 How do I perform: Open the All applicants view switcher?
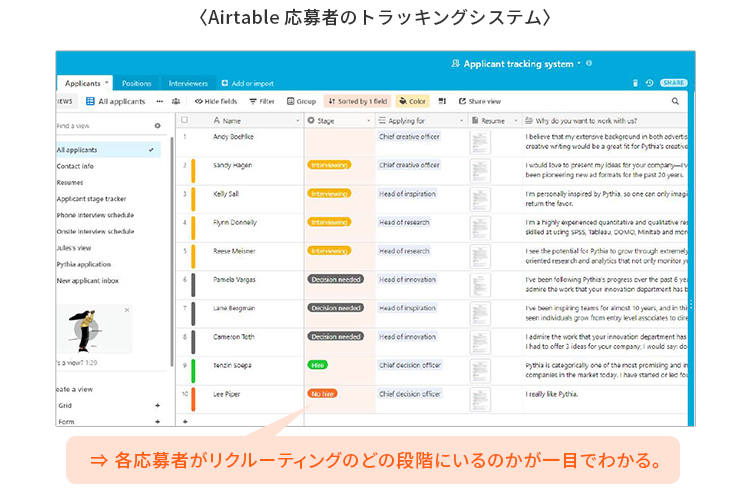tap(116, 101)
